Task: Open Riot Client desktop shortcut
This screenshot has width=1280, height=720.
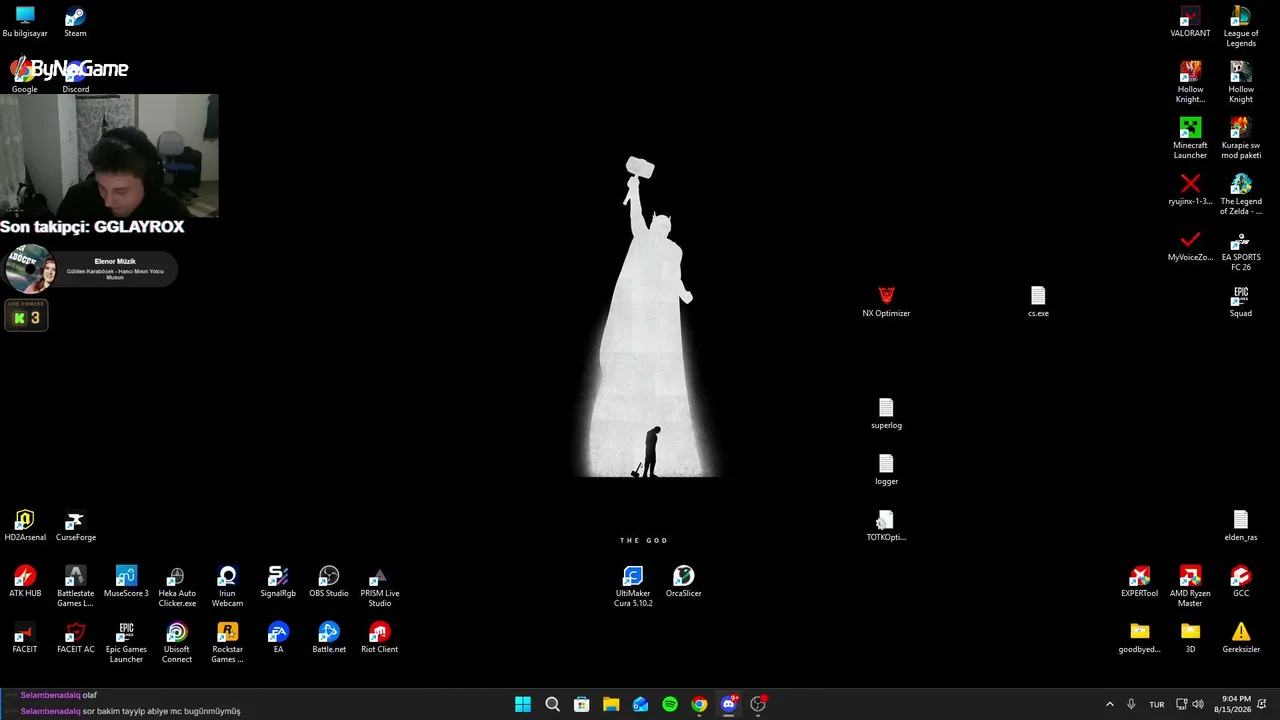Action: [x=380, y=638]
